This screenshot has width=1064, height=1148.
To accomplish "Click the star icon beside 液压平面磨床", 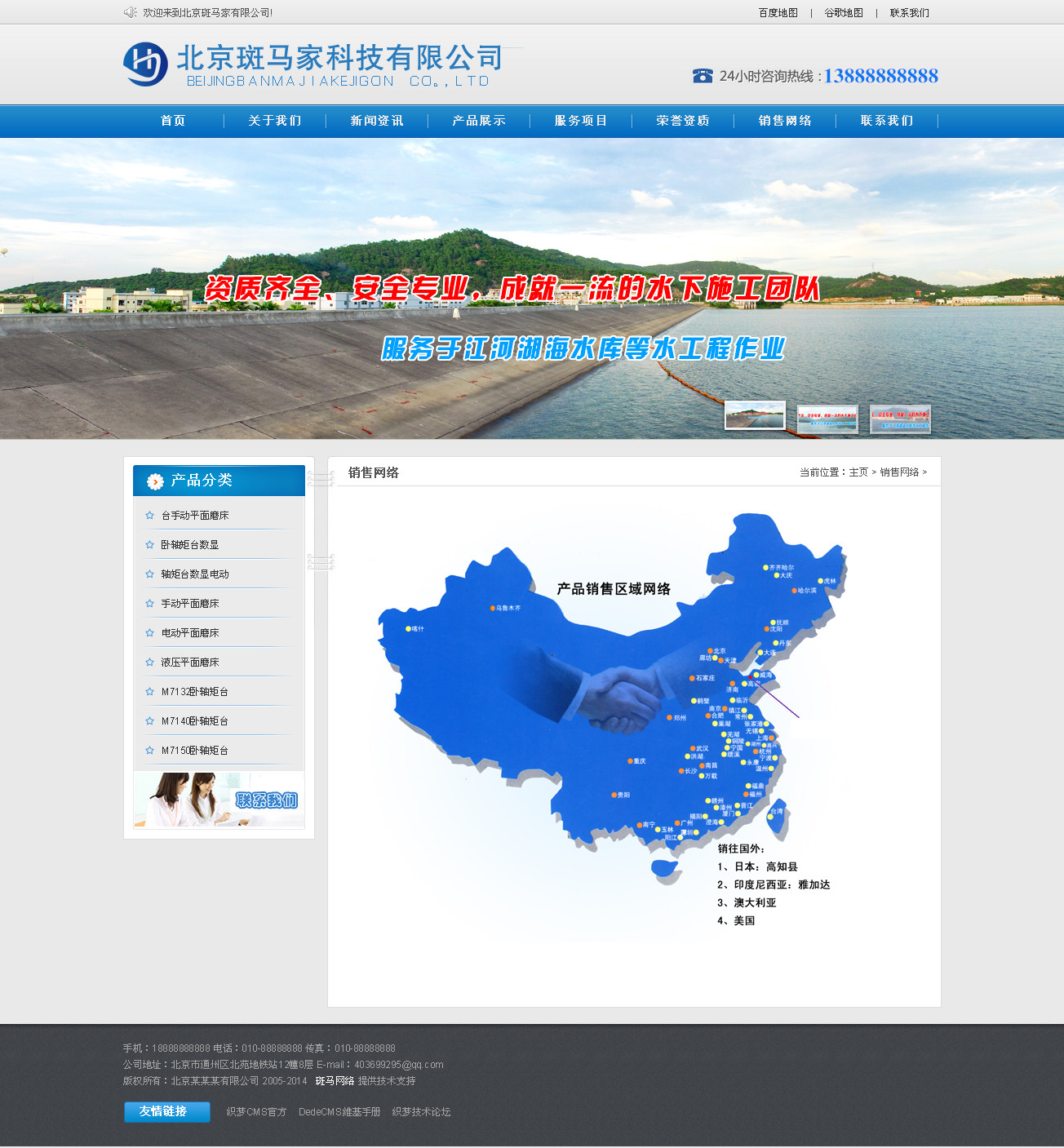I will [149, 663].
